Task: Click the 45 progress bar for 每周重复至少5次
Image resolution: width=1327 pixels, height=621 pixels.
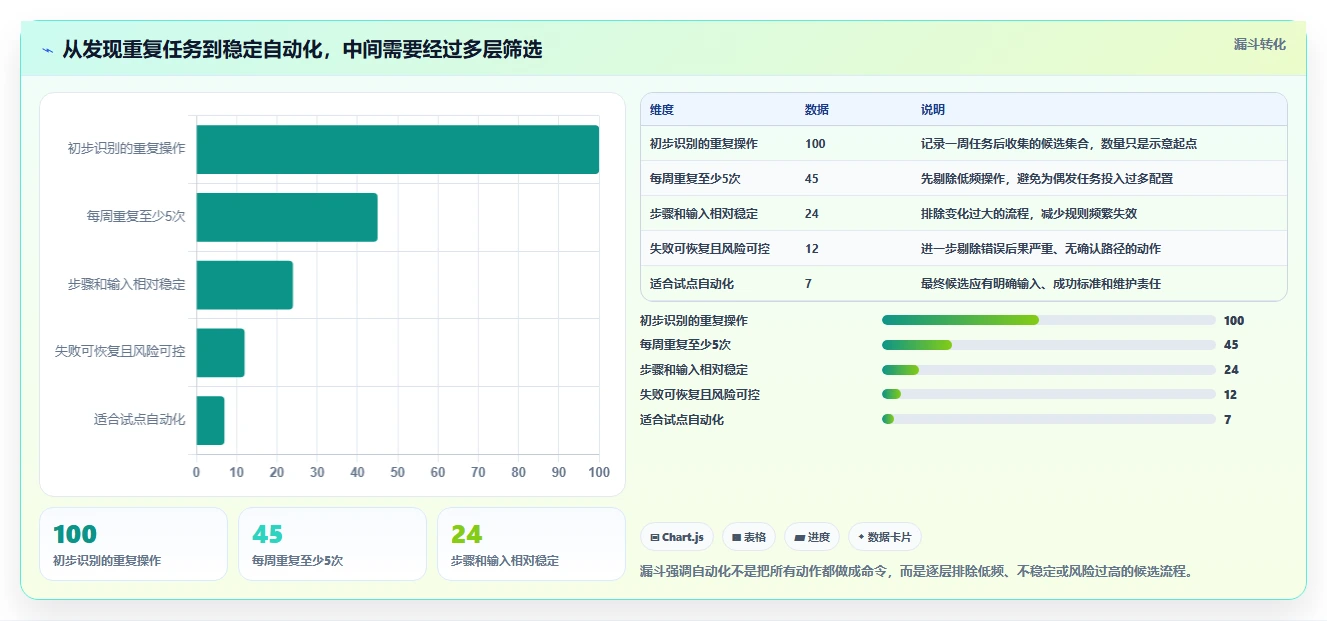Action: pos(1049,345)
